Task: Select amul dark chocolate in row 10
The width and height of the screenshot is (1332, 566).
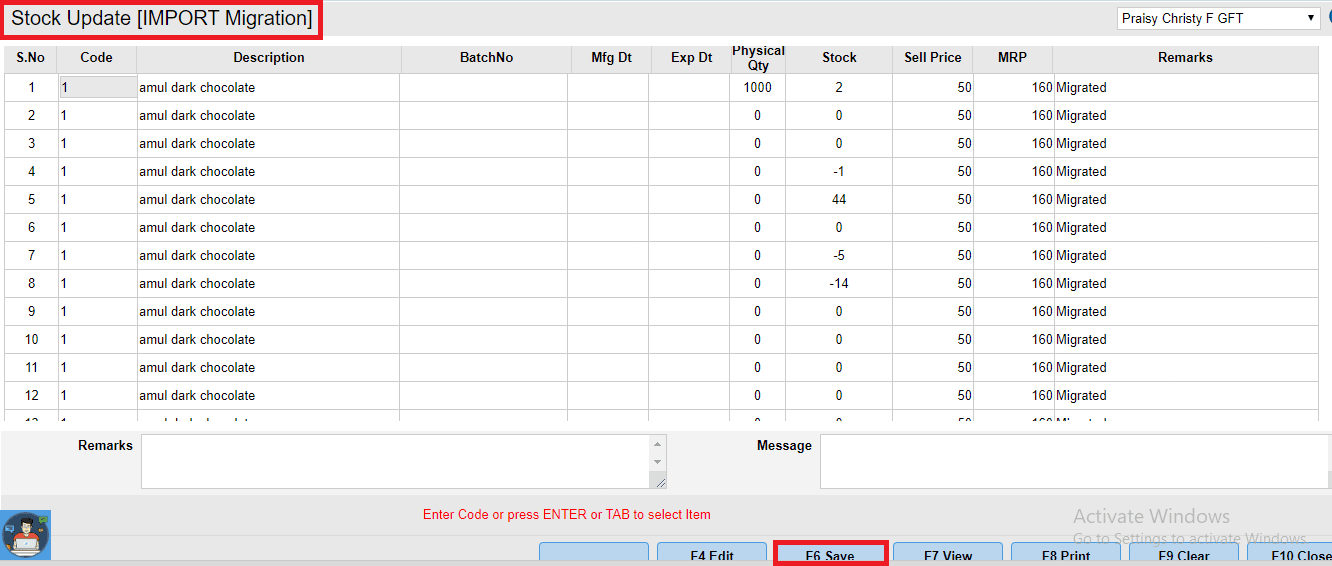Action: click(197, 339)
